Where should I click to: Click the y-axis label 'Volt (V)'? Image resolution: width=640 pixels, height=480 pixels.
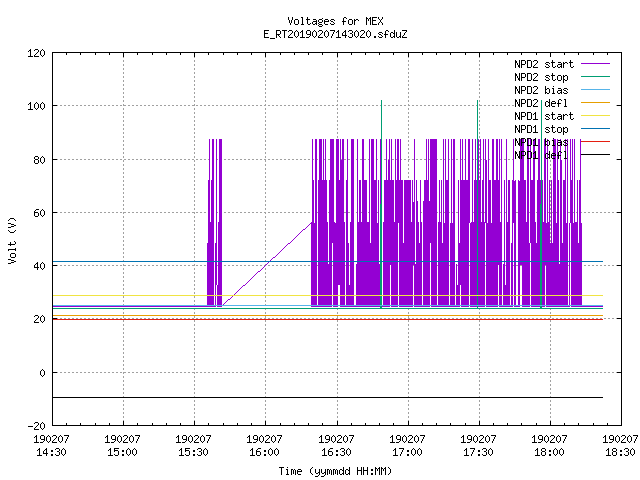tap(12, 240)
